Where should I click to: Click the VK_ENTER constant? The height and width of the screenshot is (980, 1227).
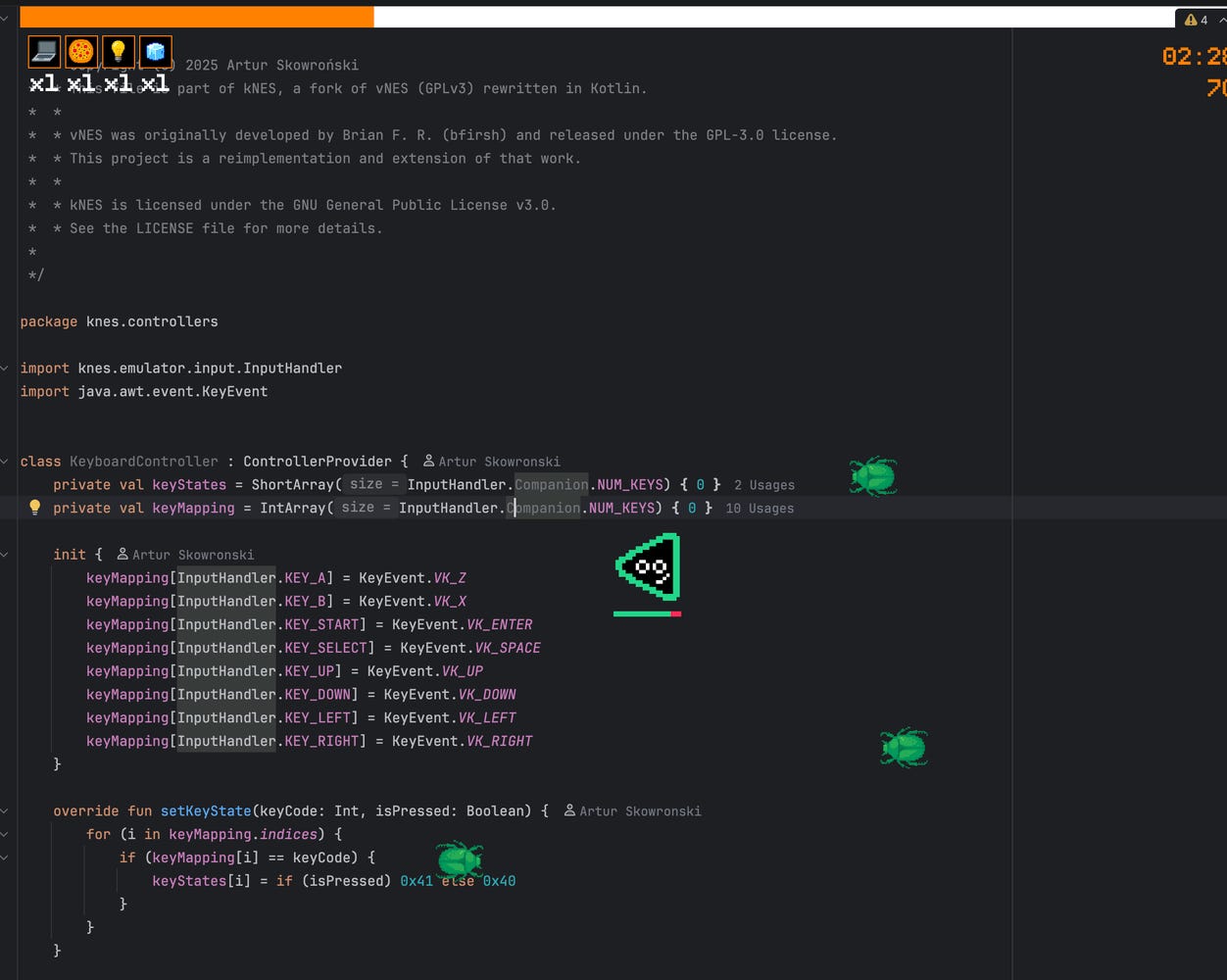click(500, 624)
